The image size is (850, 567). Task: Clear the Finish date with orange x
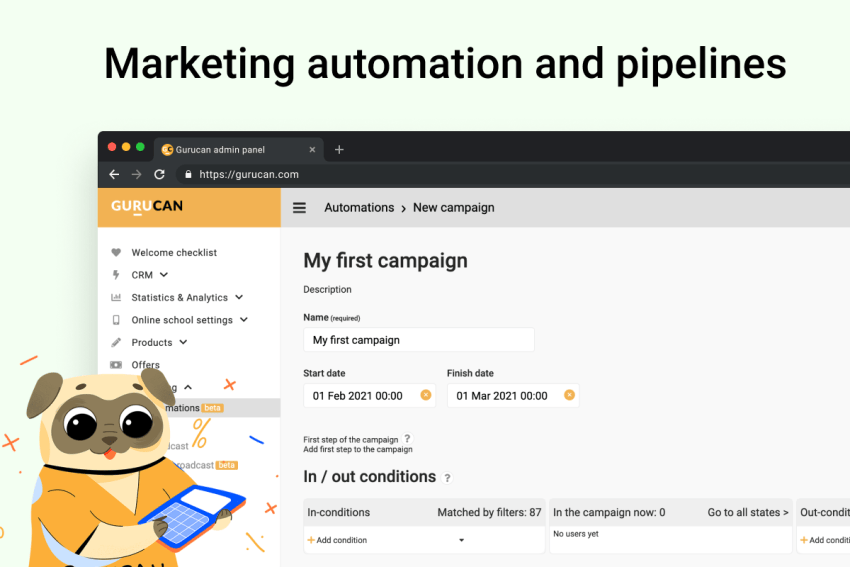point(569,395)
